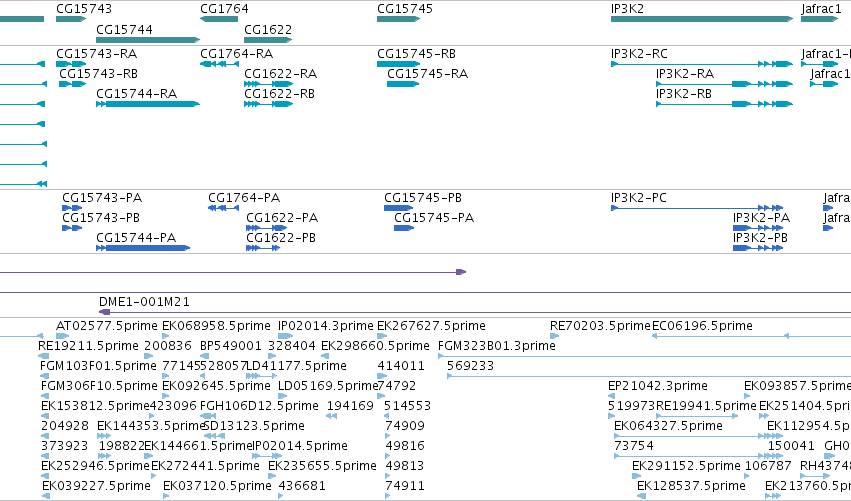Open the IP02014.3prime EST

pyautogui.click(x=285, y=336)
